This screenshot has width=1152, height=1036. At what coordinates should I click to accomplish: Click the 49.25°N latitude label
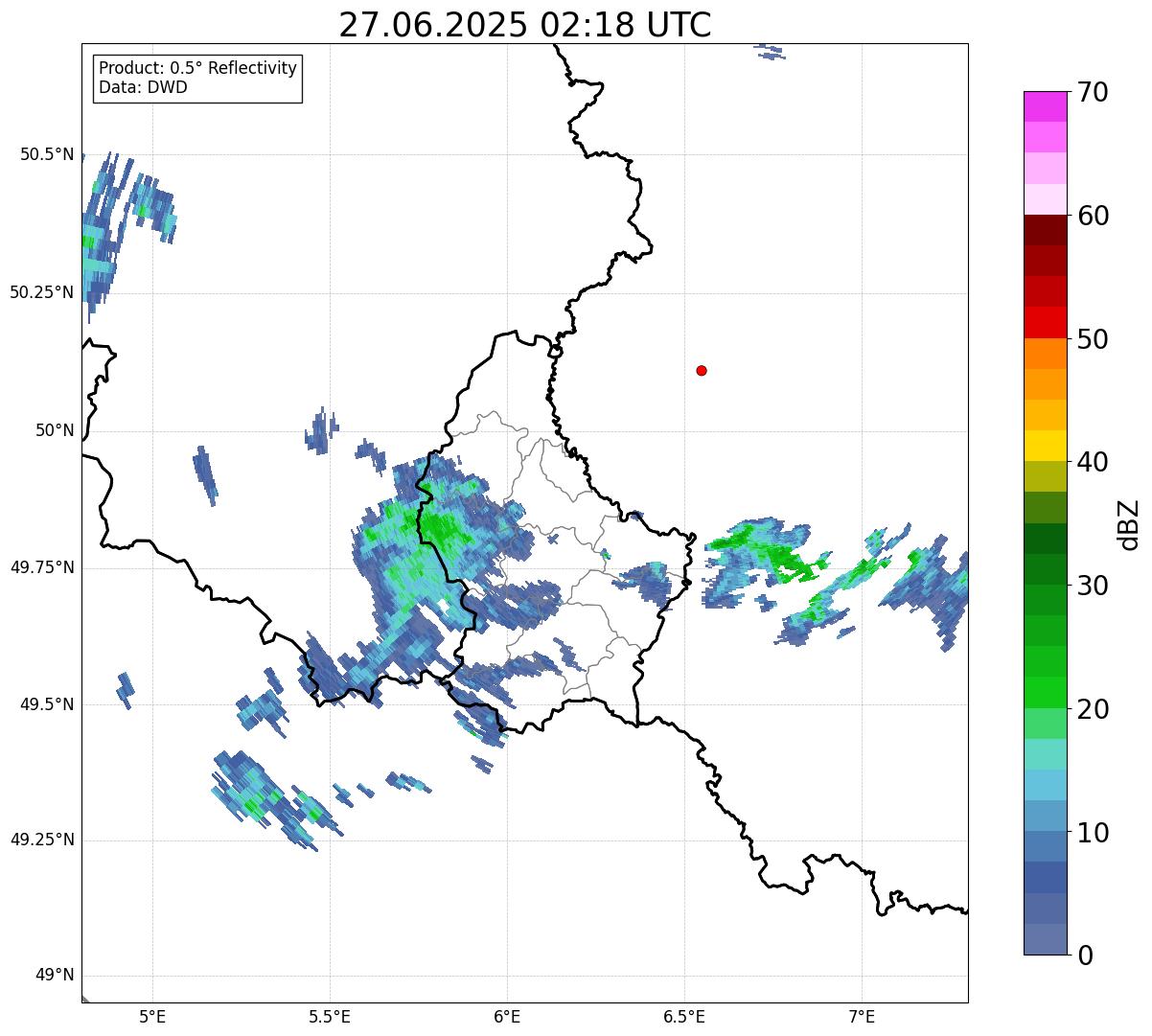click(x=41, y=840)
